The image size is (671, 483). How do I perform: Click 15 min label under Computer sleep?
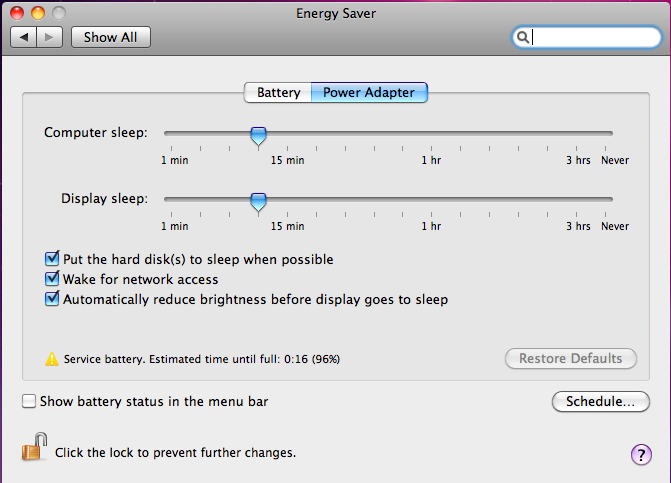point(287,160)
